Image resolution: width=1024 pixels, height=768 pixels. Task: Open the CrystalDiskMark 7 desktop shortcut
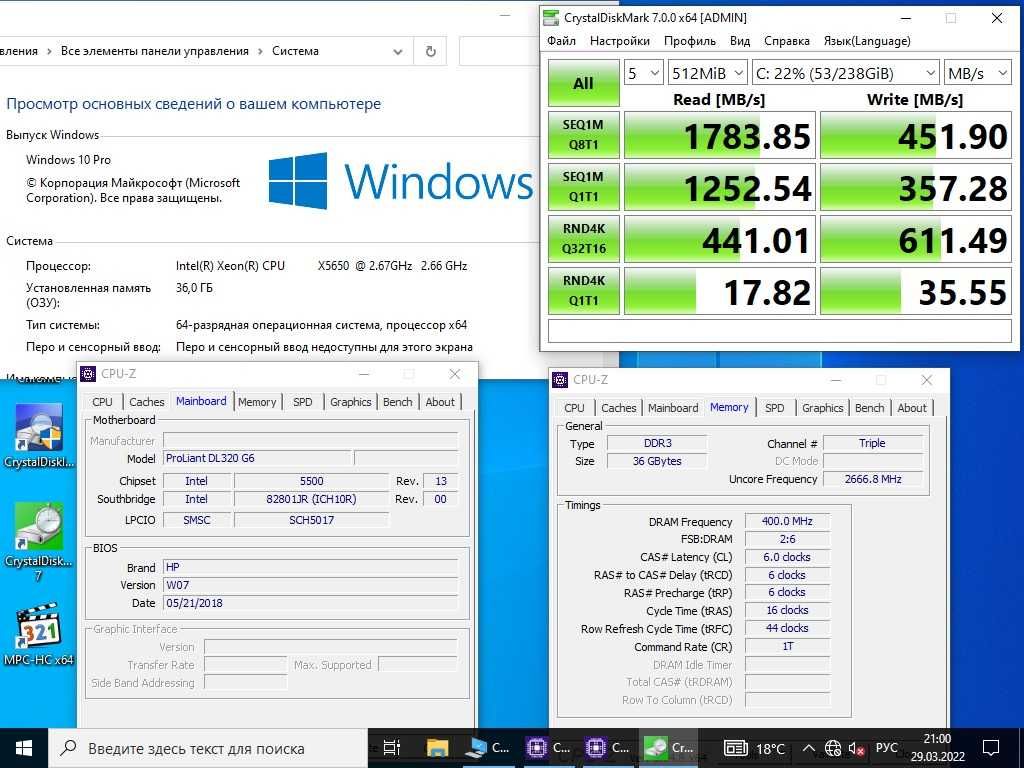point(39,541)
